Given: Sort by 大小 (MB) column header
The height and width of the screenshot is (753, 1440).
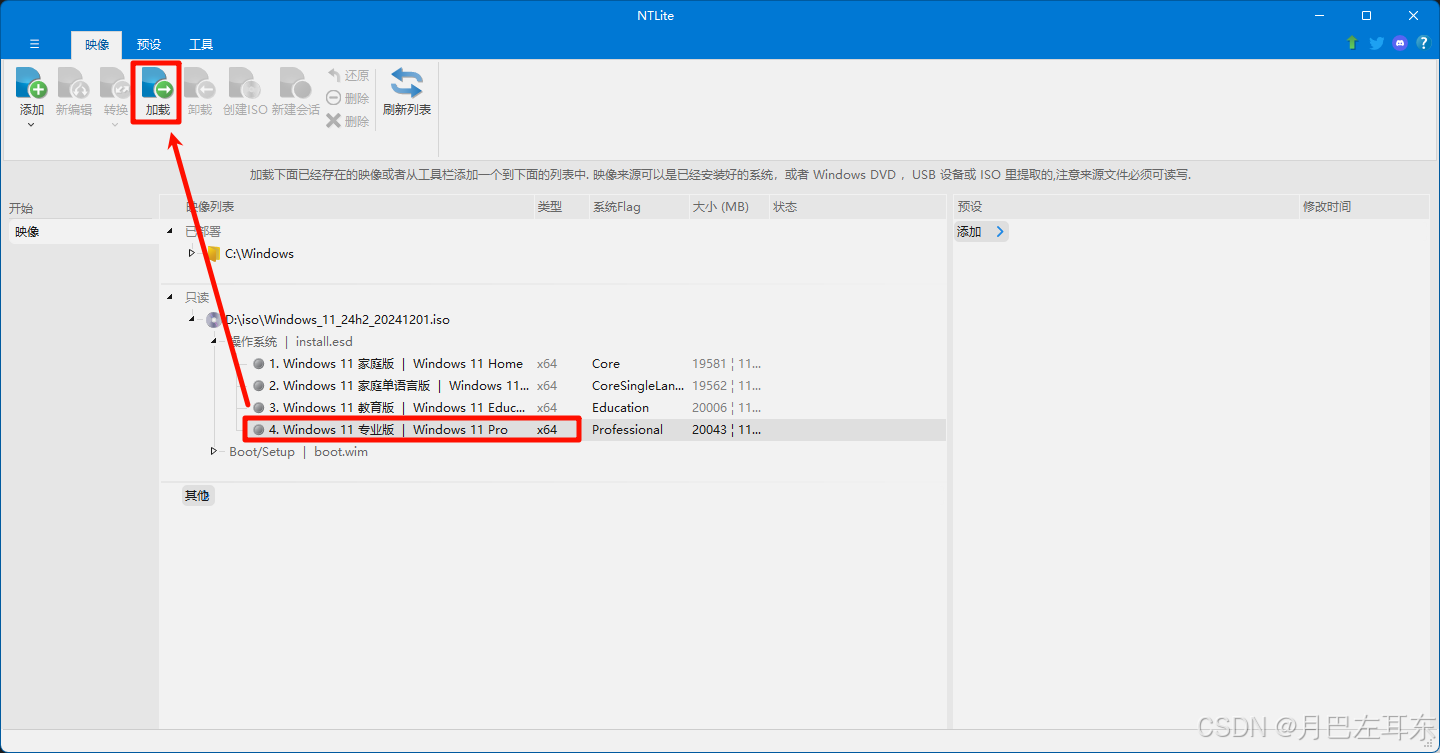Looking at the screenshot, I should point(720,207).
